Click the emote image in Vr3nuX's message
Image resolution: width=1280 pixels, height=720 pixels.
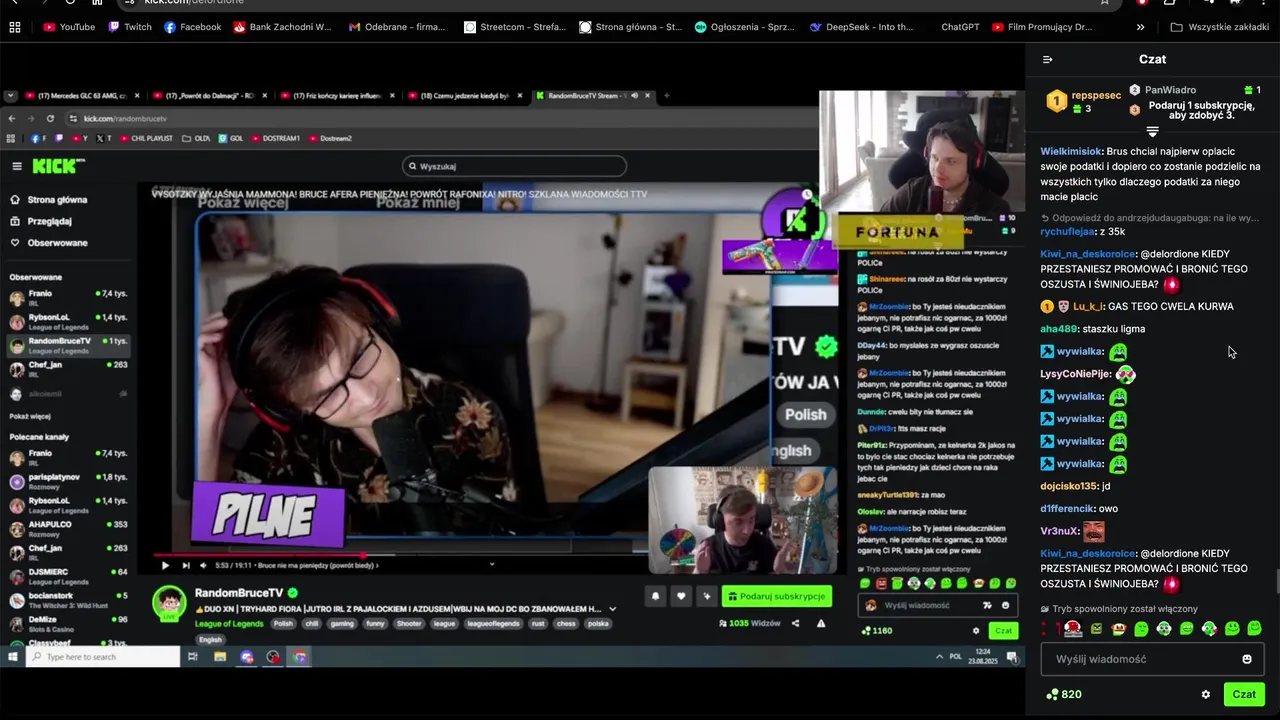(x=1094, y=531)
